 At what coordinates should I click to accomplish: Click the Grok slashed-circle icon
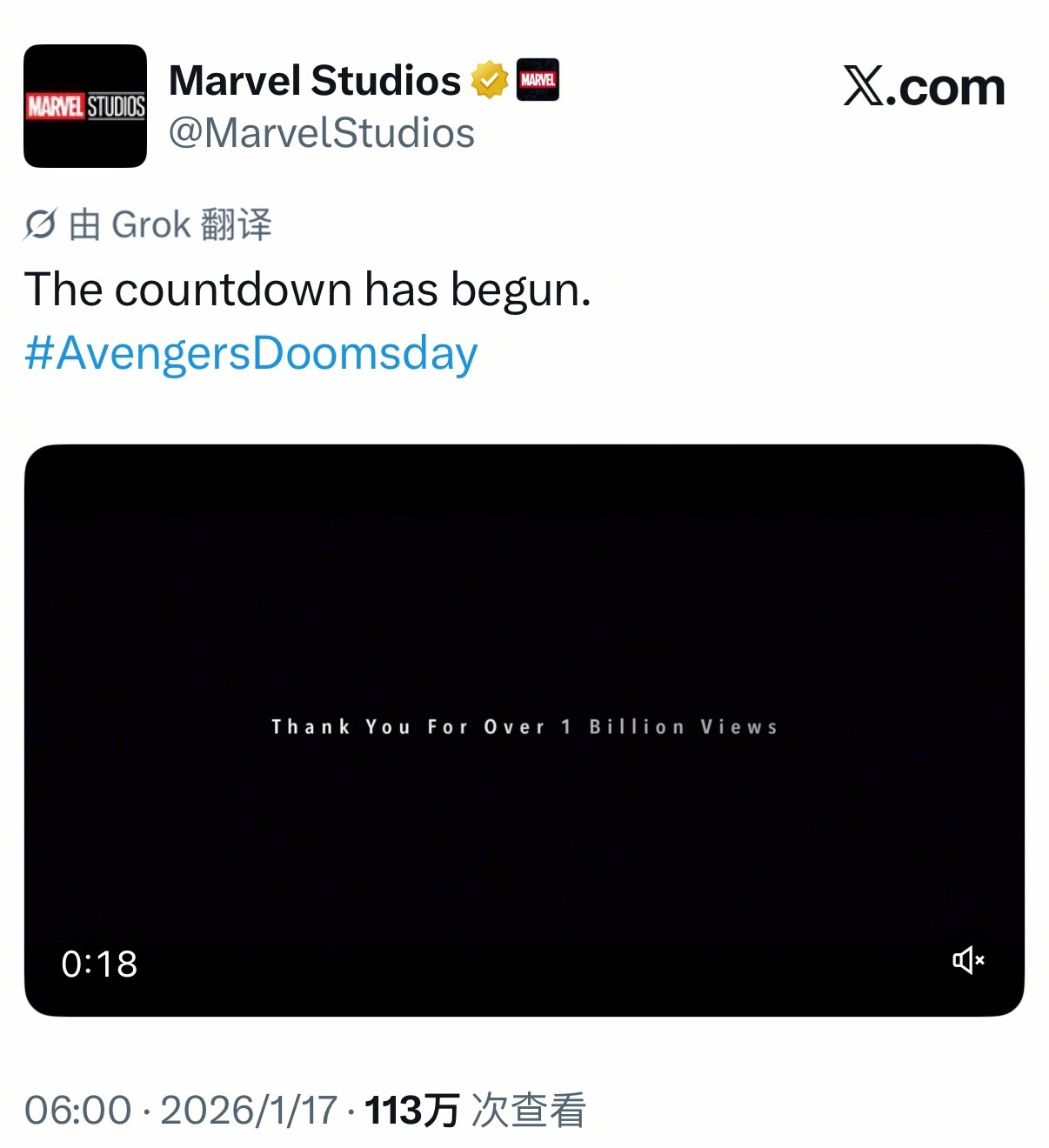pyautogui.click(x=40, y=225)
